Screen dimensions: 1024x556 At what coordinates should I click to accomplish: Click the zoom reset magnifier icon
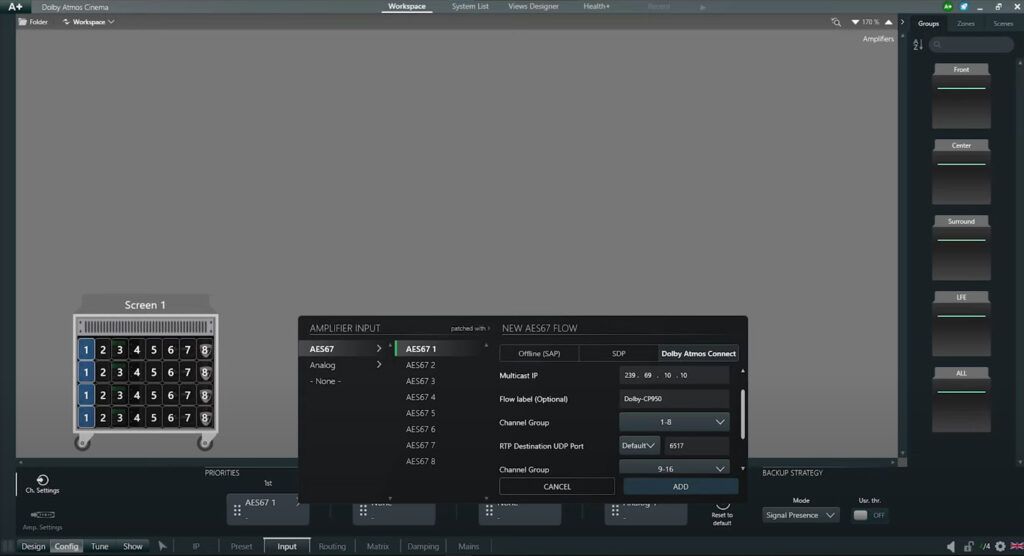click(836, 22)
